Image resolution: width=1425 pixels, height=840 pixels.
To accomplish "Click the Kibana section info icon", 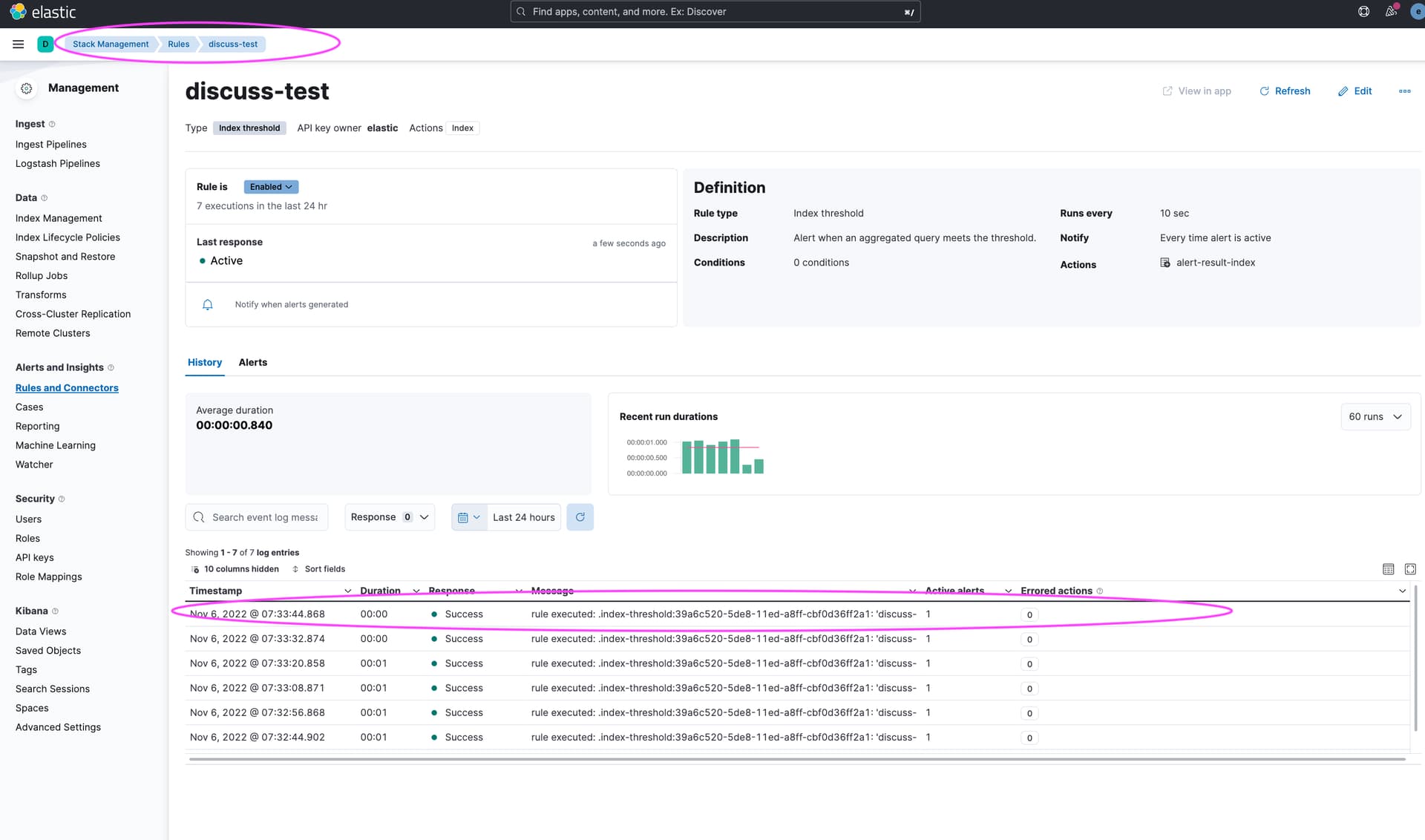I will pos(55,611).
